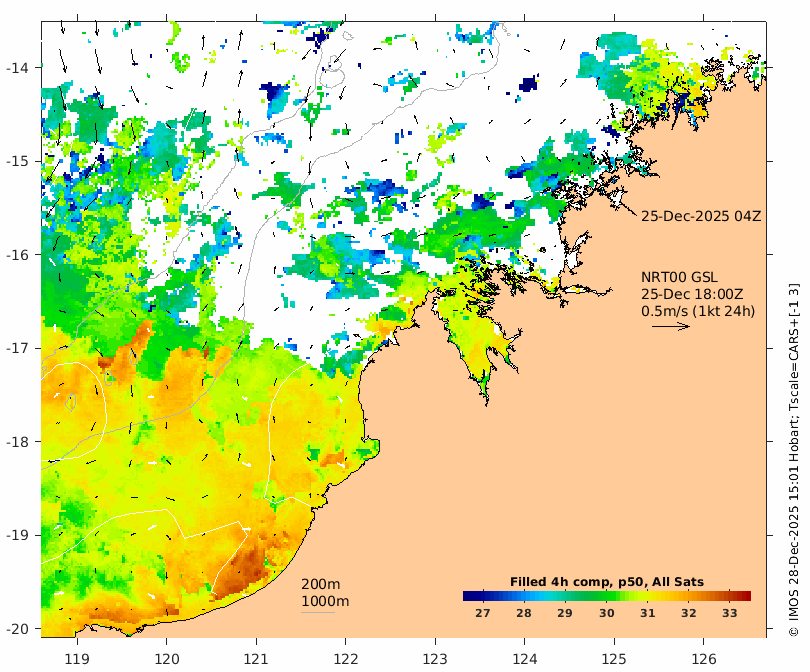Click colorbar tick label '32'
810x672 pixels.
coord(689,613)
